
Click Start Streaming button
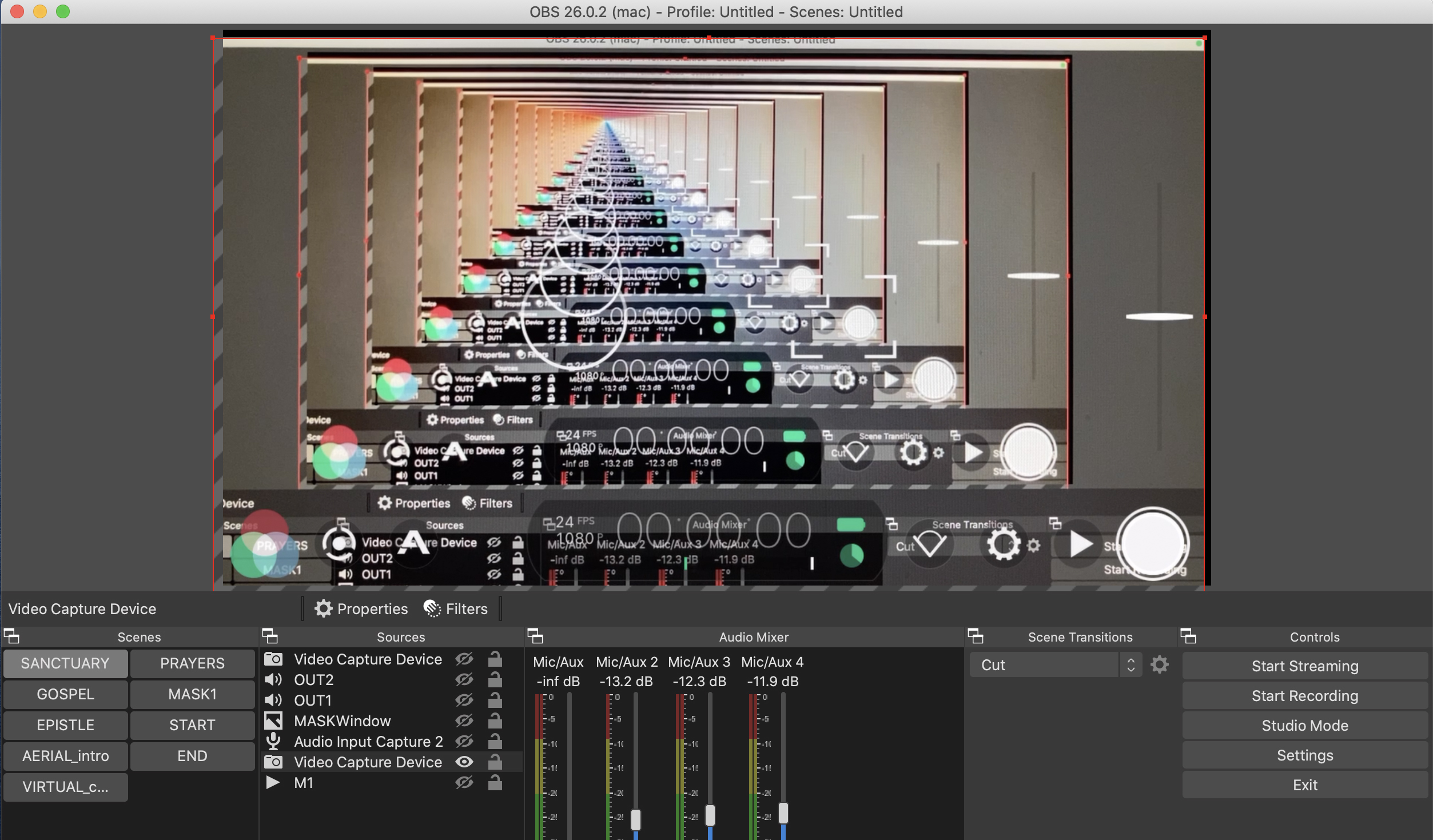1305,666
